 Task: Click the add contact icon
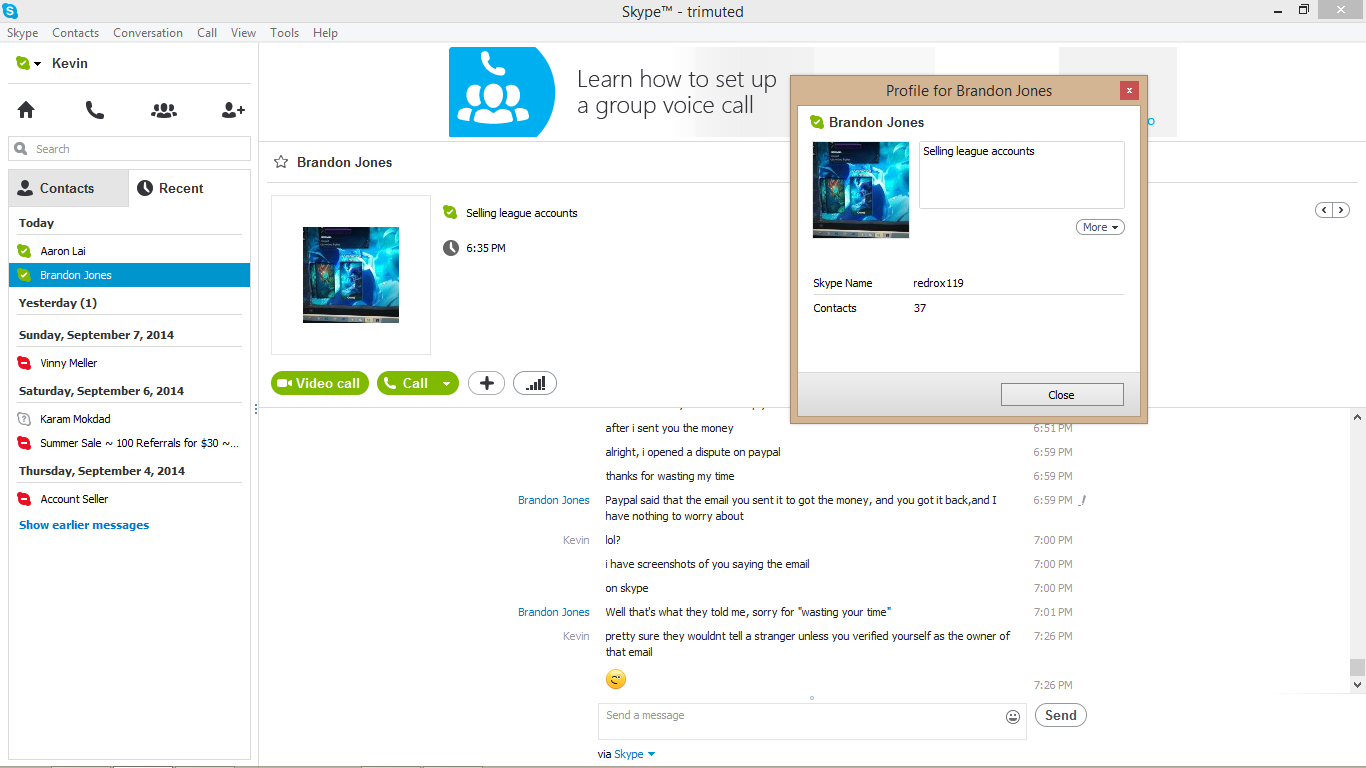click(x=233, y=111)
